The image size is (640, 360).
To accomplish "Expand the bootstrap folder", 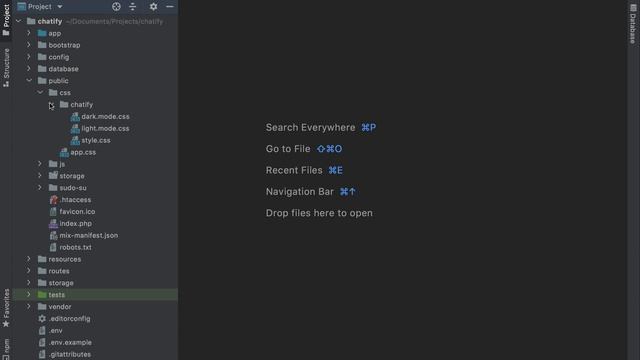I will [x=29, y=45].
